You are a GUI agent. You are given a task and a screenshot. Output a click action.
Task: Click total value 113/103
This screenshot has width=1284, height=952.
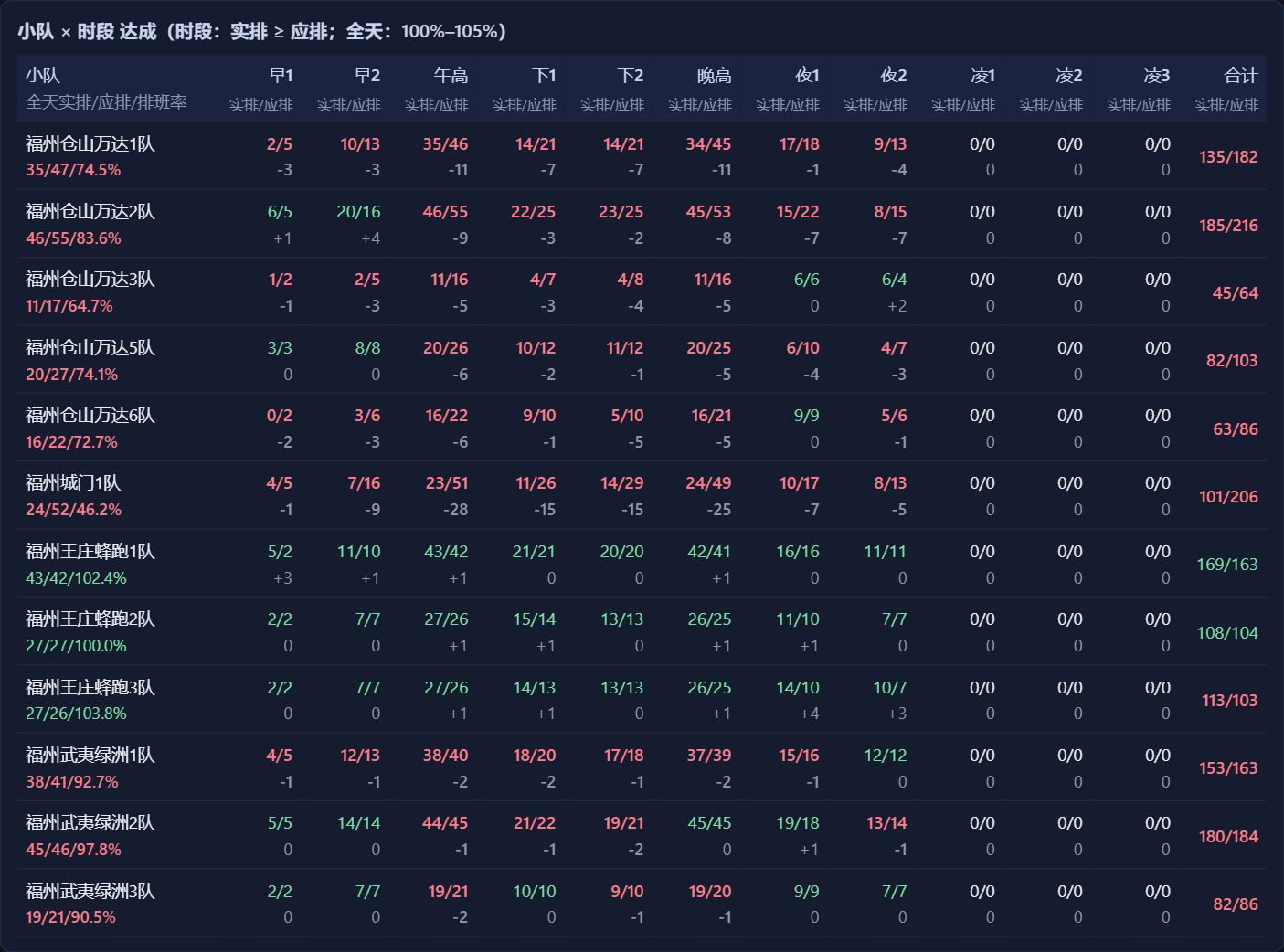coord(1230,701)
